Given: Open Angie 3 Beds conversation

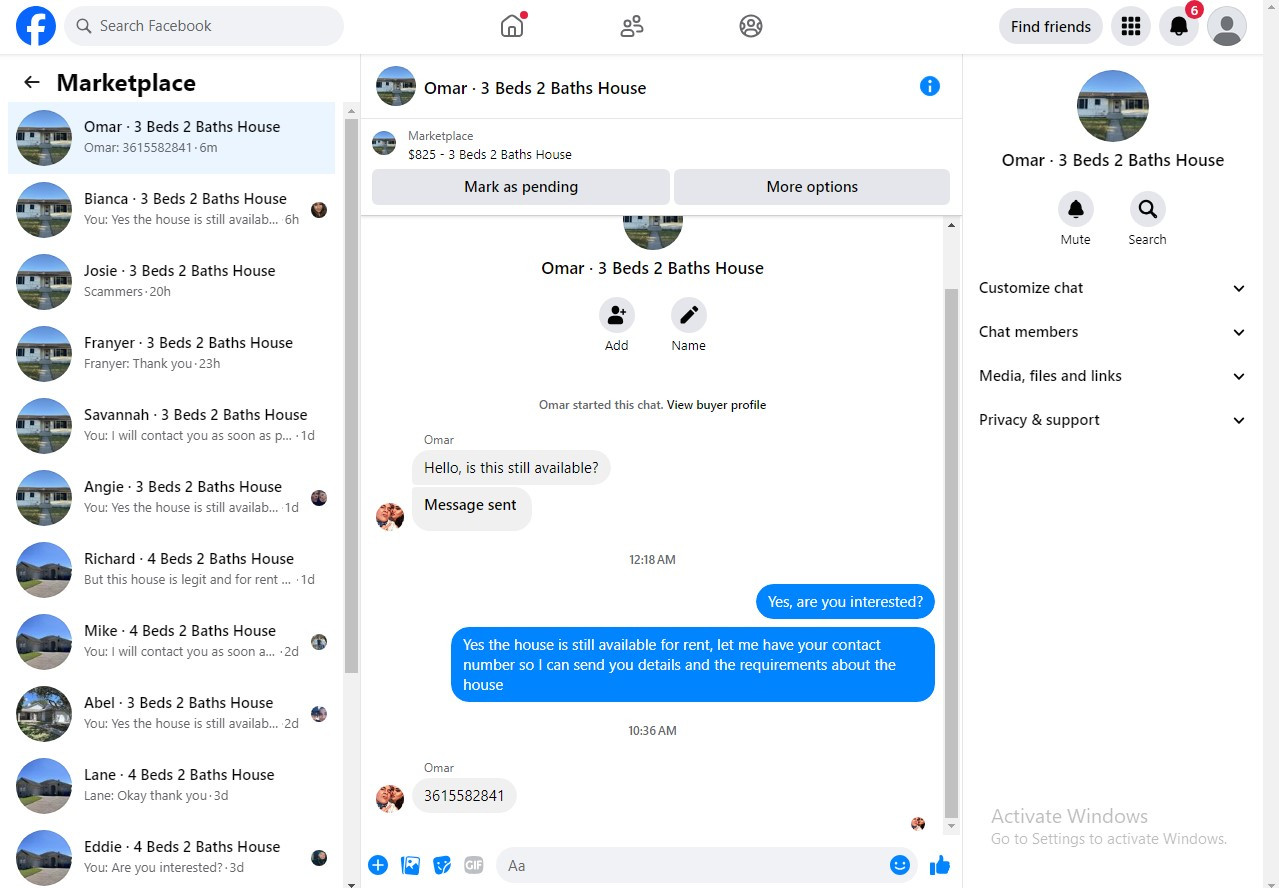Looking at the screenshot, I should pyautogui.click(x=172, y=498).
